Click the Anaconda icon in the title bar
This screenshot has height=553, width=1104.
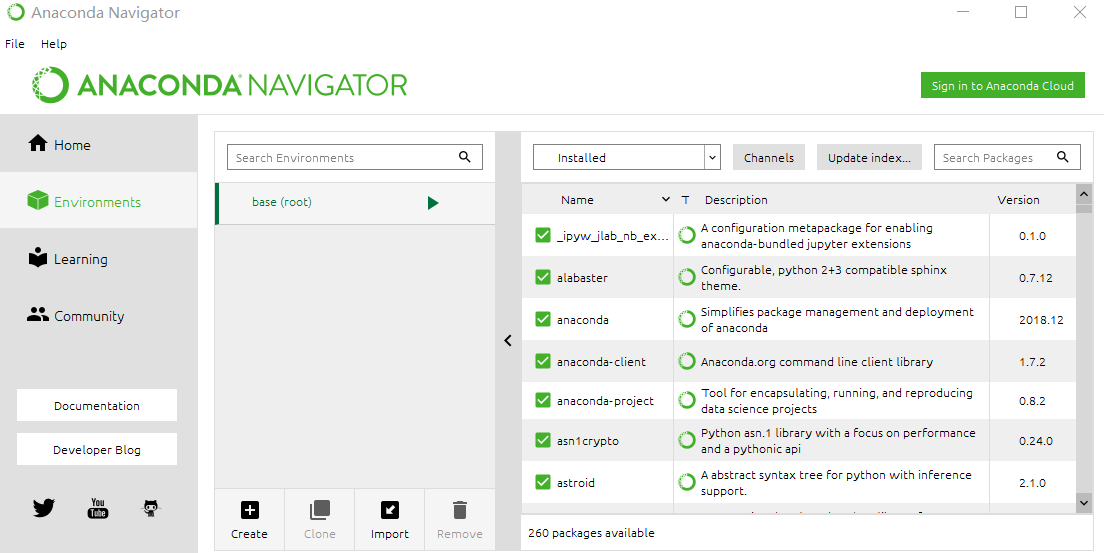click(x=15, y=12)
